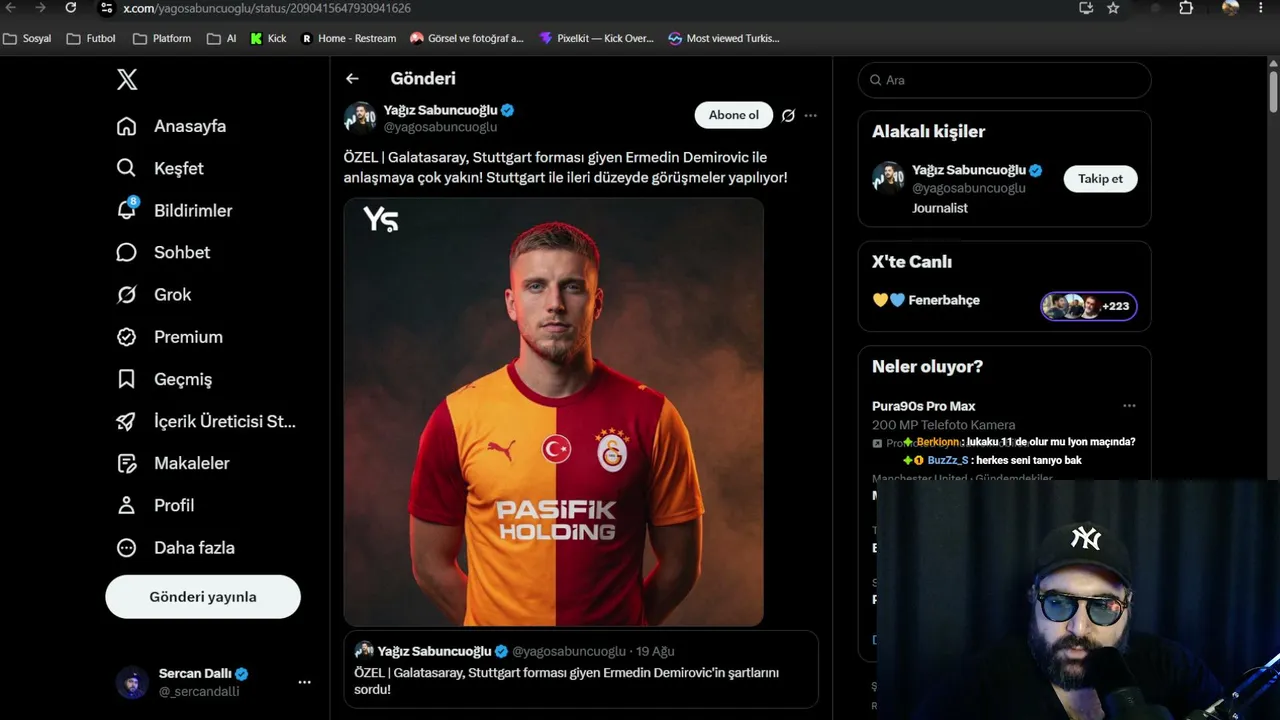Open the Demirovic Galatasaray jersey image
The height and width of the screenshot is (720, 1280).
pos(554,412)
